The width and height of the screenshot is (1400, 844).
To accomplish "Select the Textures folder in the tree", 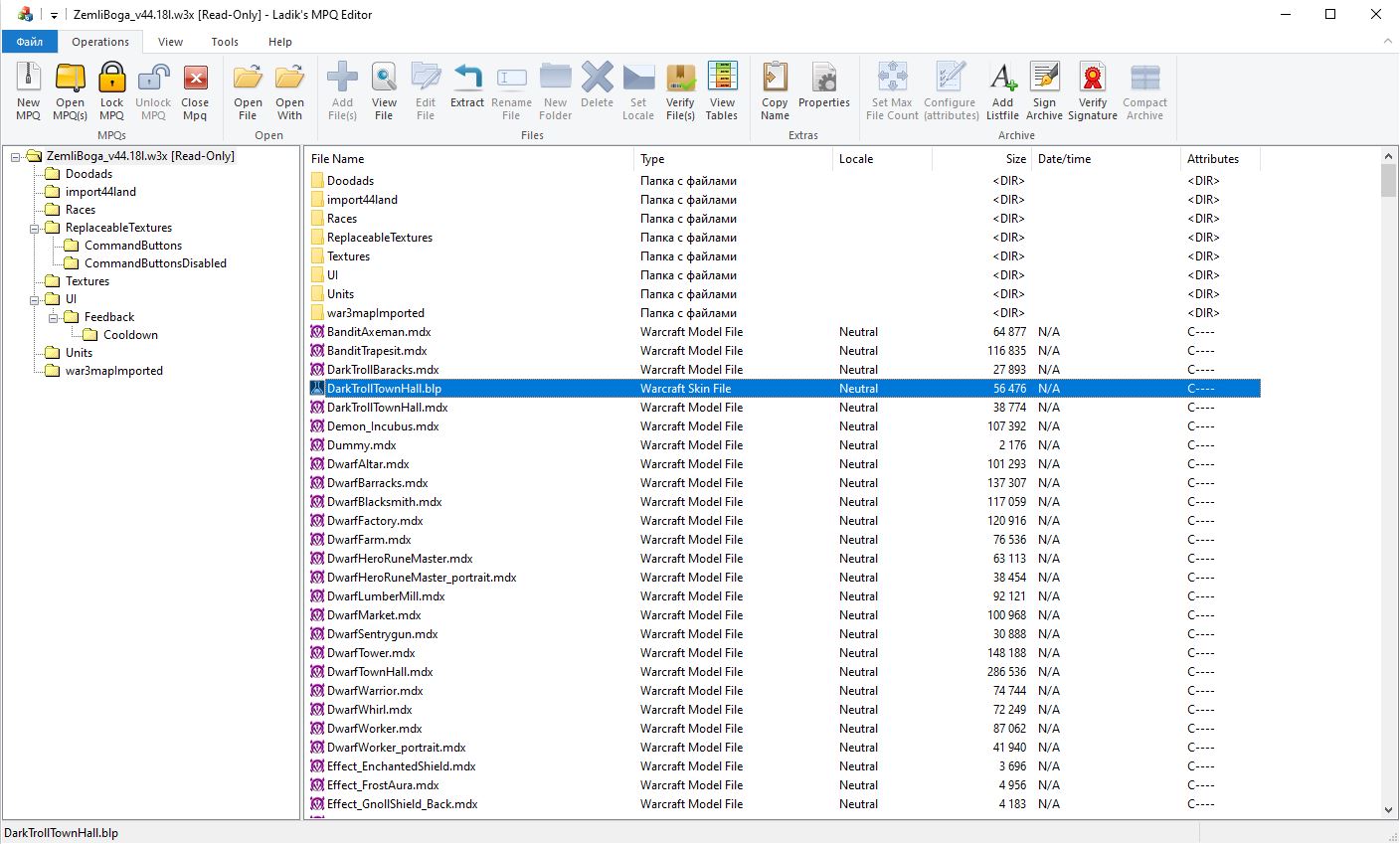I will click(87, 281).
